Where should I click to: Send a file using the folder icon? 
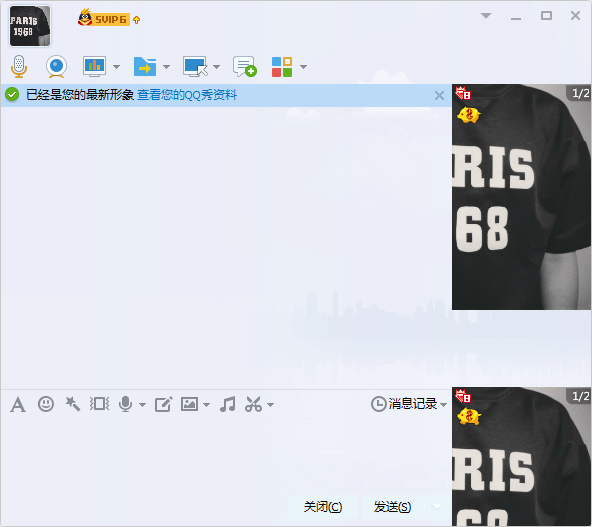[x=145, y=67]
